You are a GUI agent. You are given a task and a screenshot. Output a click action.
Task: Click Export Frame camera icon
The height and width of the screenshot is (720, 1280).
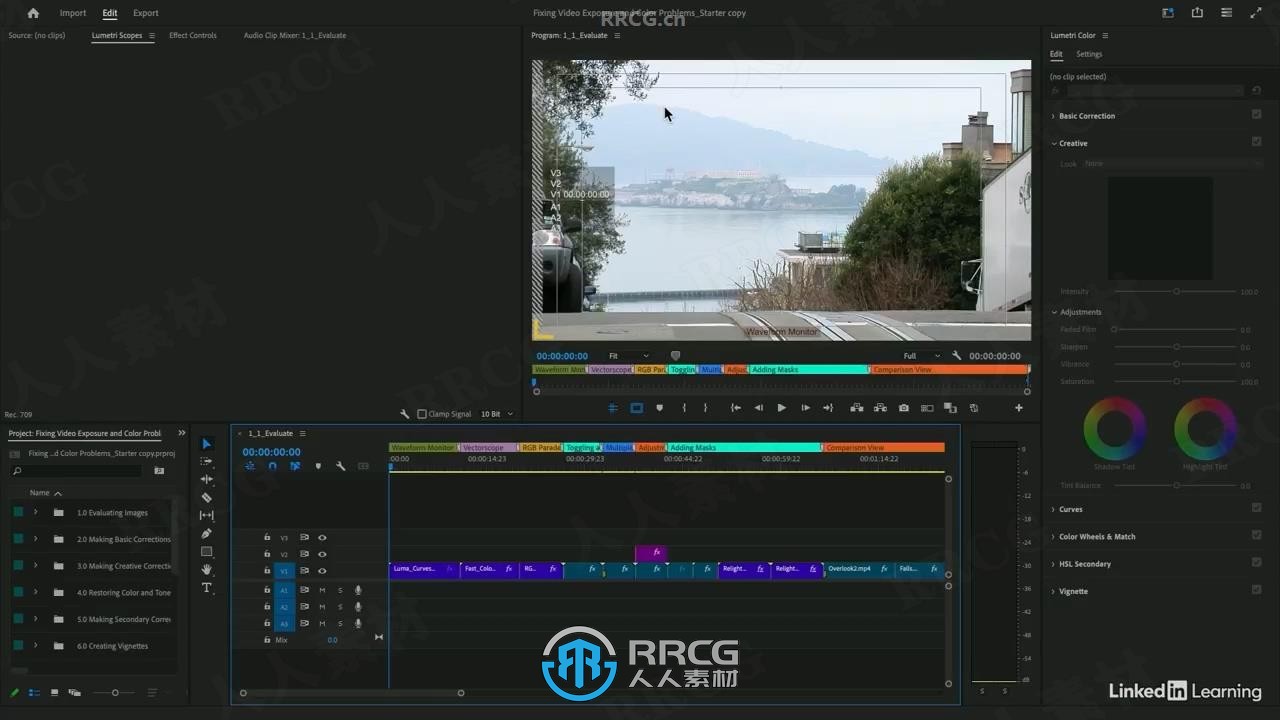[x=904, y=408]
